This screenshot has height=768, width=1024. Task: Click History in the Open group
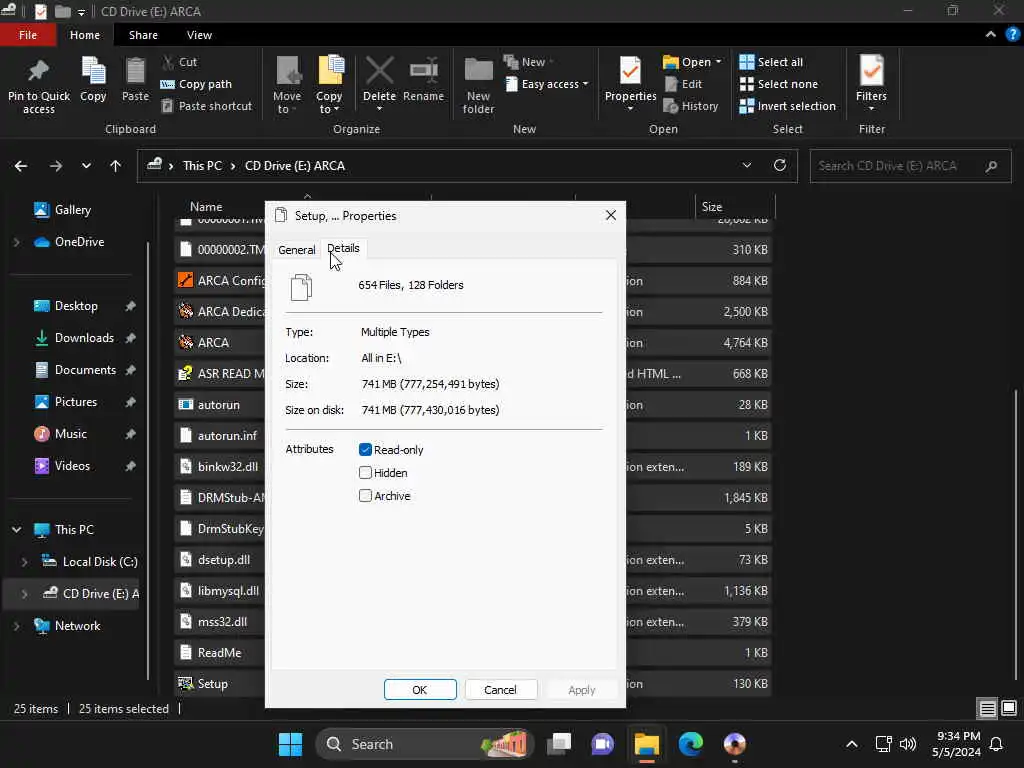(691, 106)
